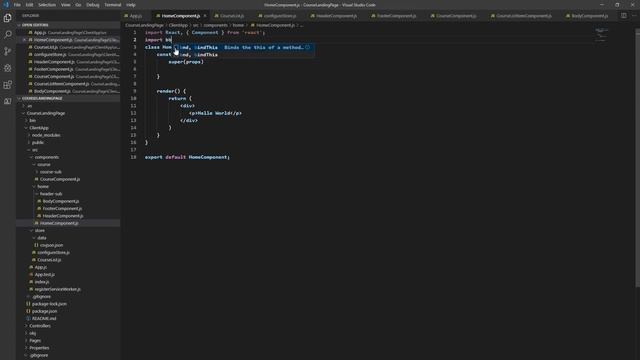The image size is (640, 360).
Task: Close HomeComponent.js in the Open Editors list
Action: (x=24, y=40)
